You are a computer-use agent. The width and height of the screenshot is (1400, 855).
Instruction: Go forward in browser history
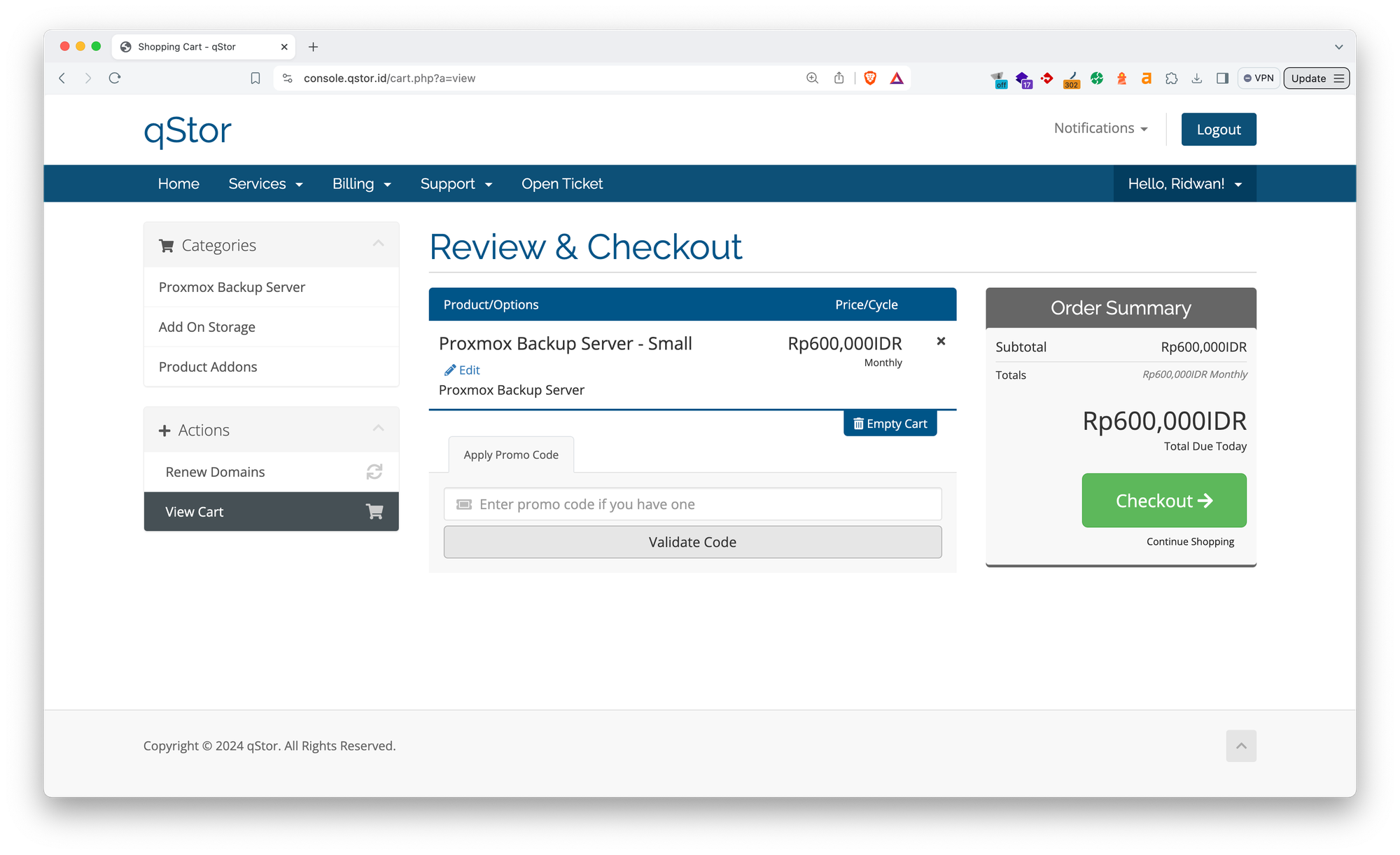(88, 78)
